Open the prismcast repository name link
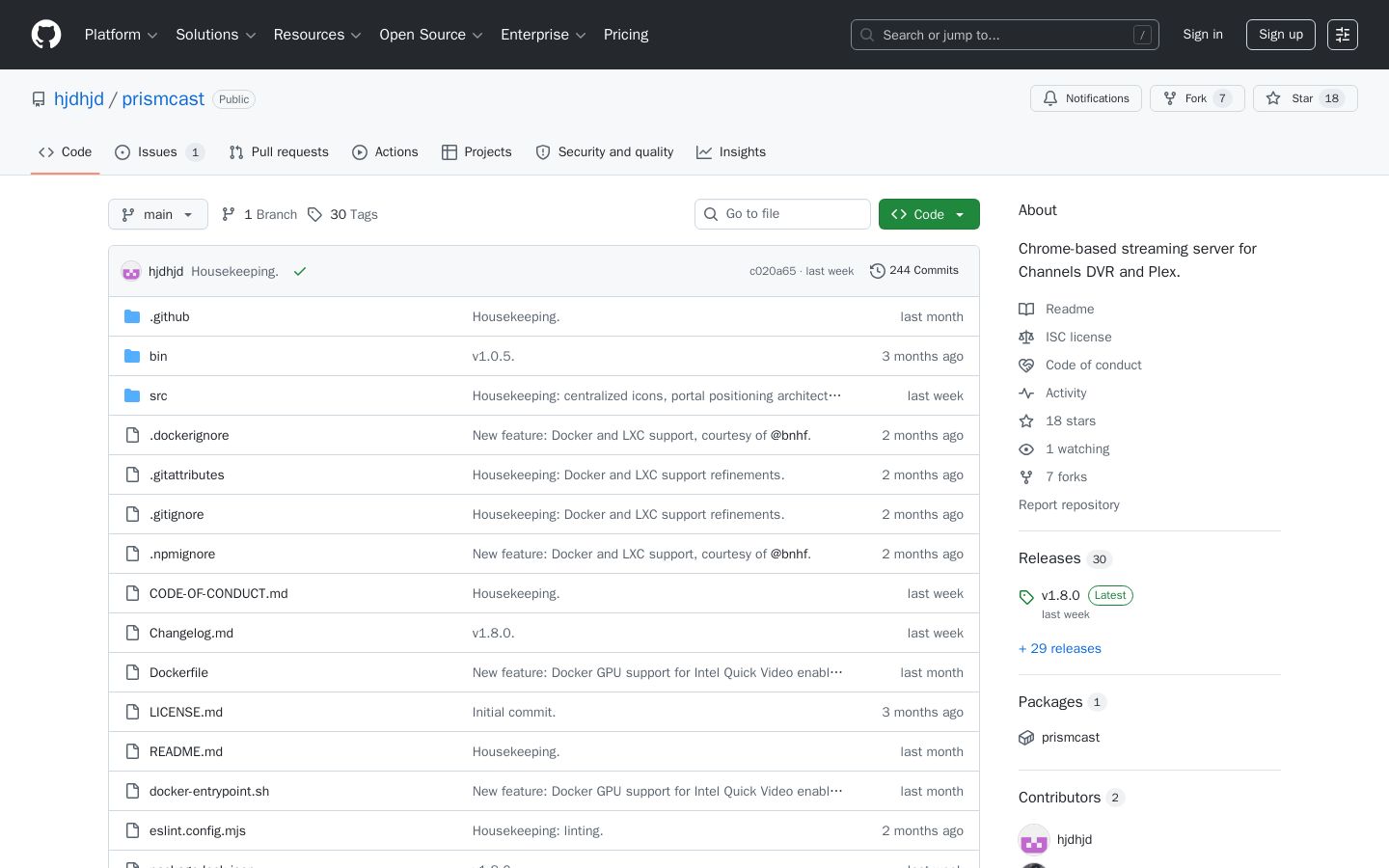Image resolution: width=1389 pixels, height=868 pixels. 163,99
